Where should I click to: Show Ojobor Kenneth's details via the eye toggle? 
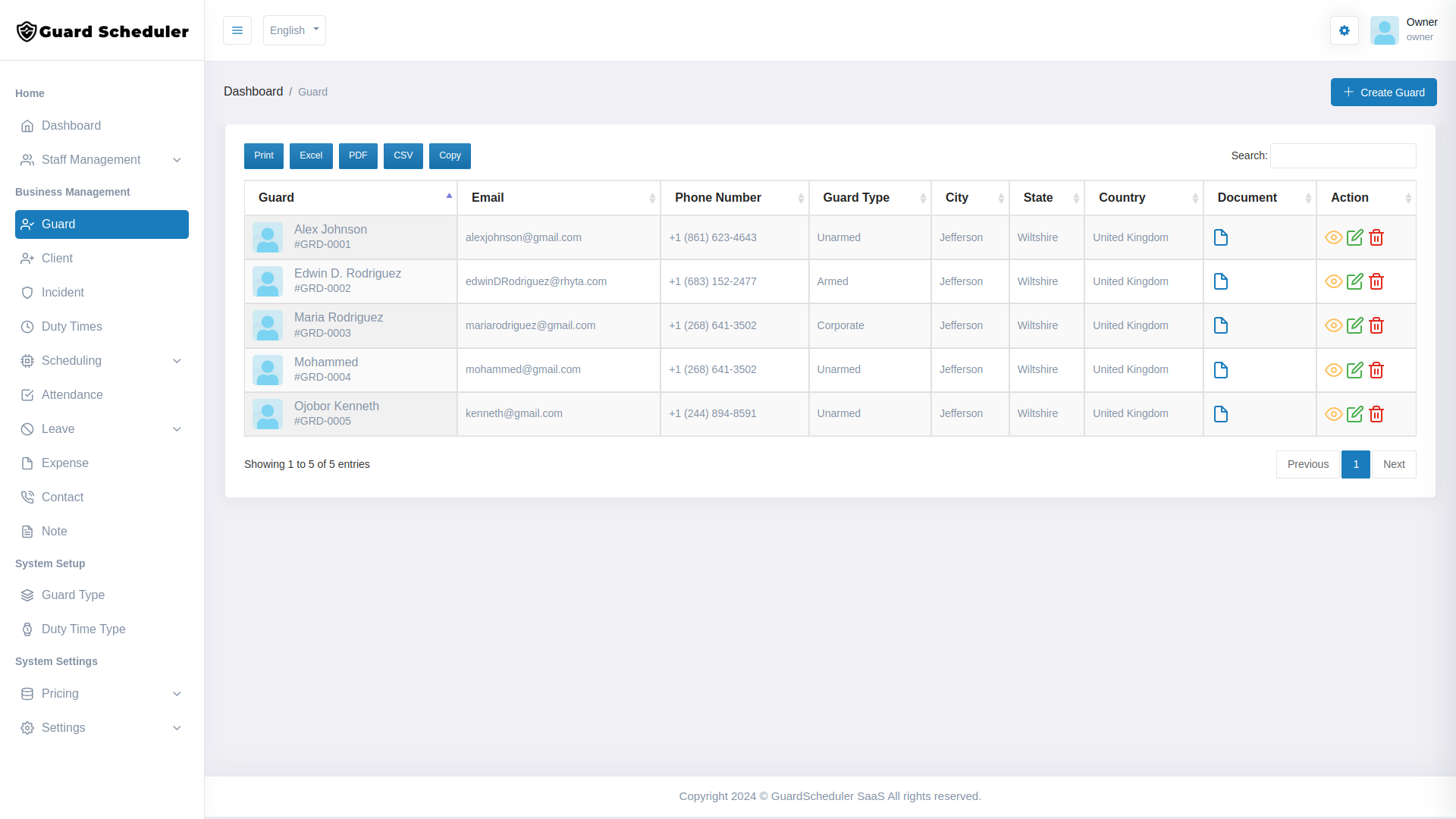[x=1334, y=414]
